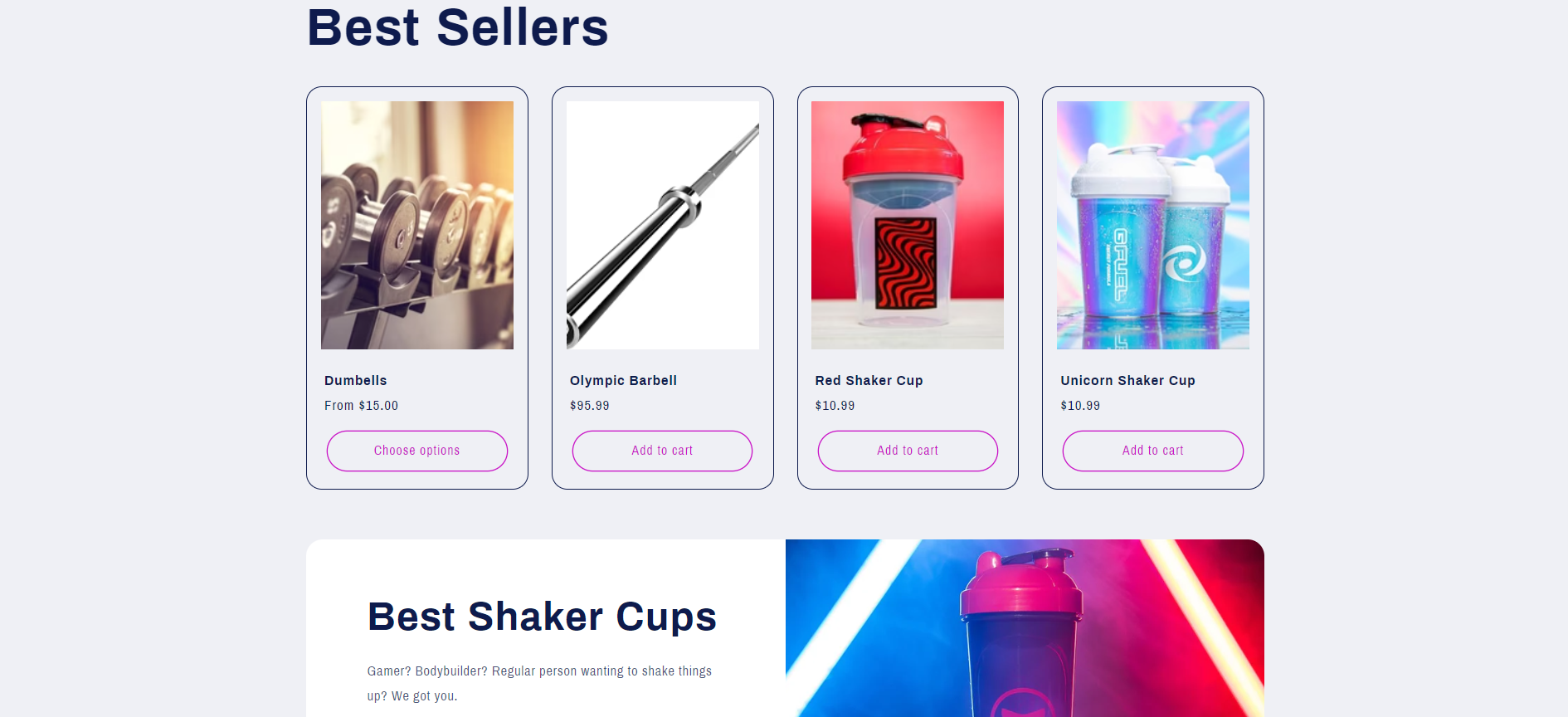Click the Gamer? Bodybuilder? description text
The width and height of the screenshot is (1568, 717).
point(539,683)
